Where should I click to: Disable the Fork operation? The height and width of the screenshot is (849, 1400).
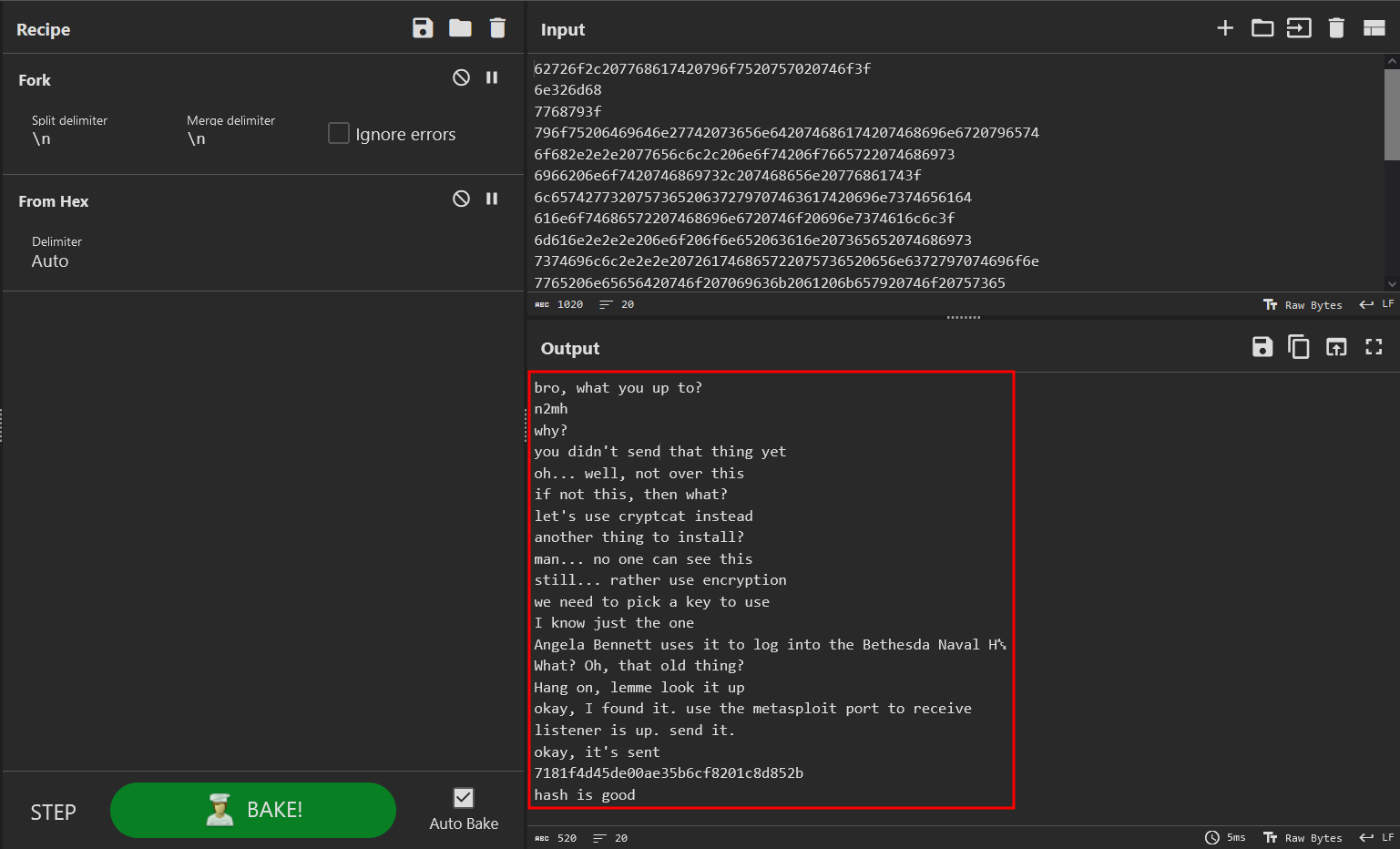[x=461, y=78]
